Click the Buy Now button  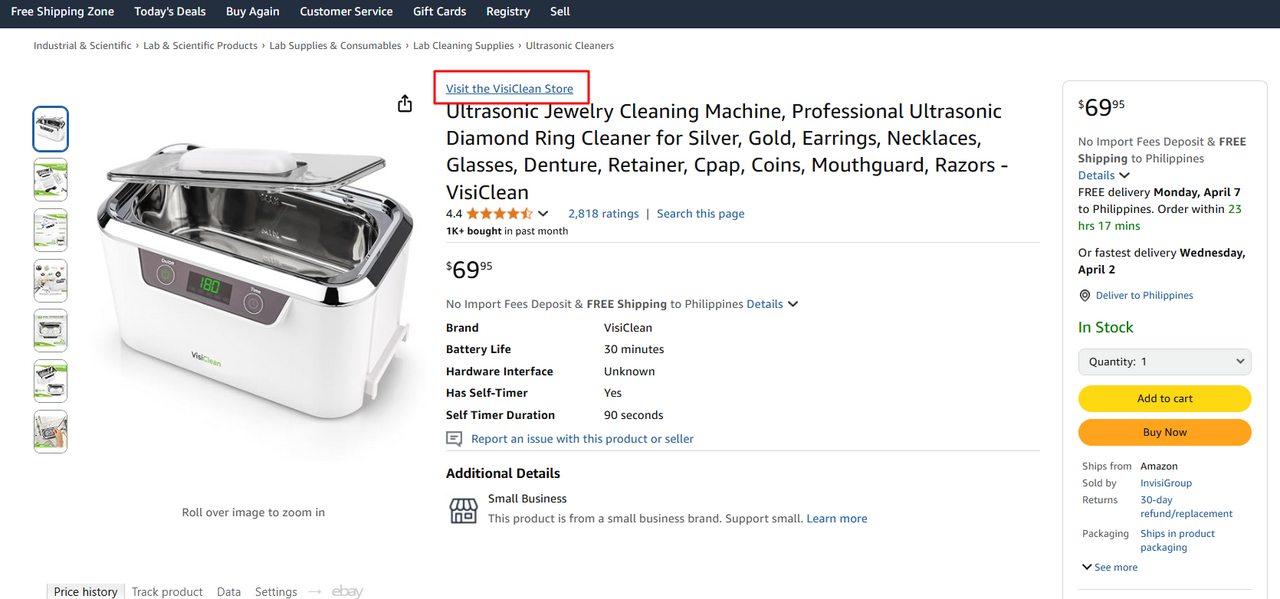(x=1164, y=432)
